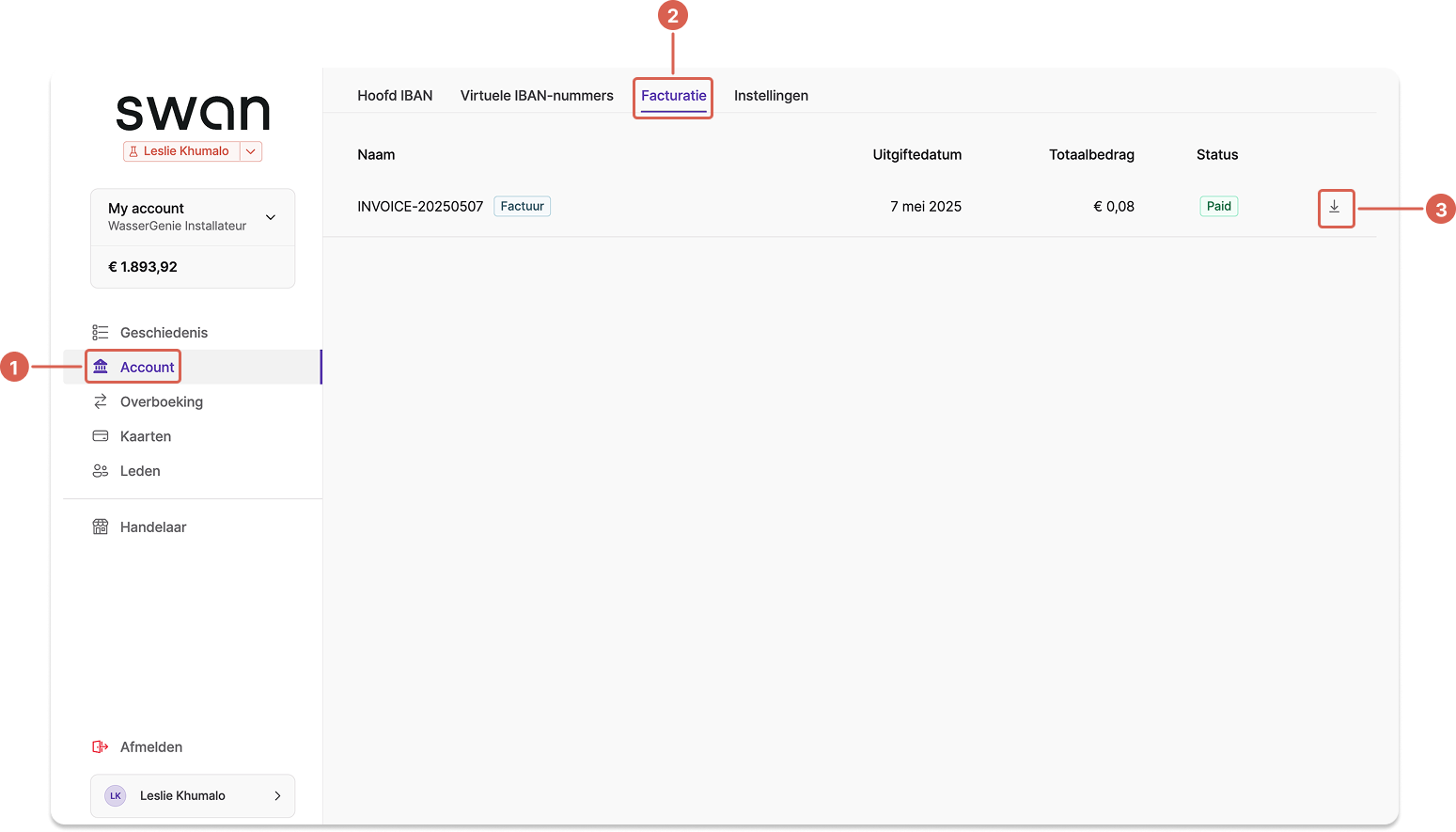Click the Geschiedenis list icon

[x=101, y=333]
